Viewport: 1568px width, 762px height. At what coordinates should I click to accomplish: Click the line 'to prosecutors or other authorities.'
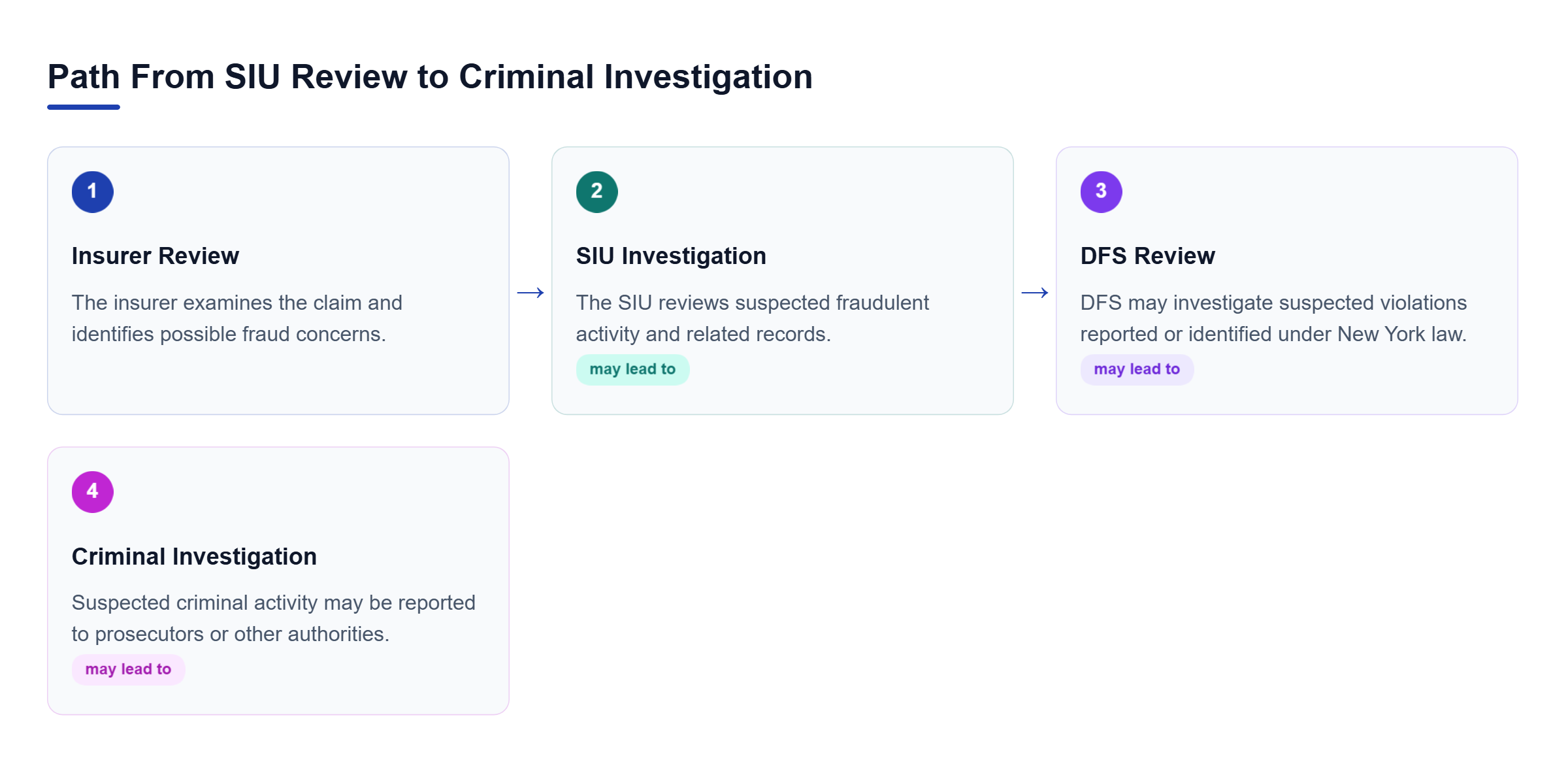pyautogui.click(x=231, y=634)
